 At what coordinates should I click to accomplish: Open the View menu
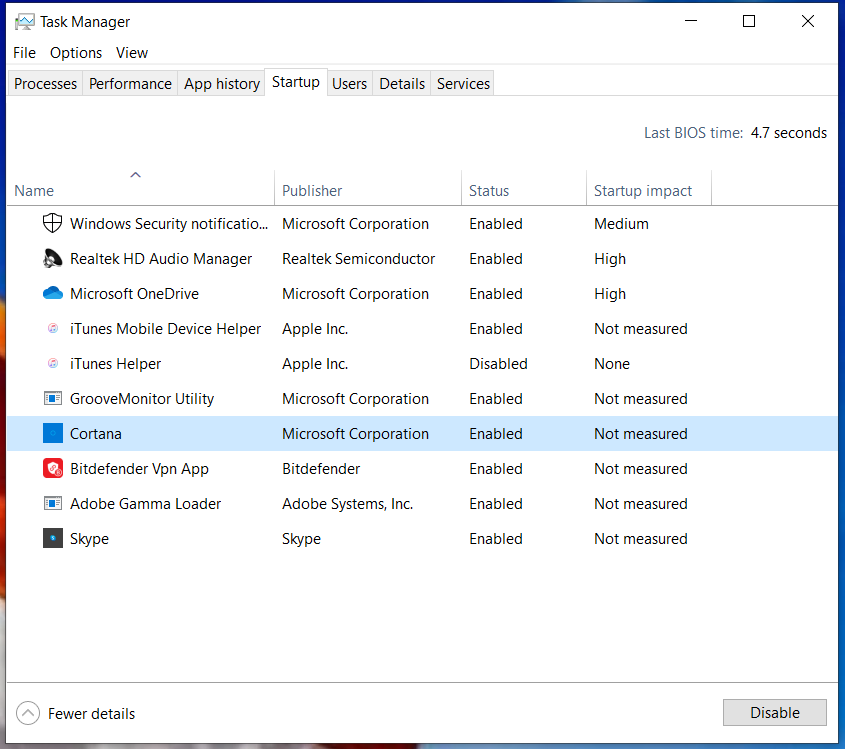tap(131, 52)
